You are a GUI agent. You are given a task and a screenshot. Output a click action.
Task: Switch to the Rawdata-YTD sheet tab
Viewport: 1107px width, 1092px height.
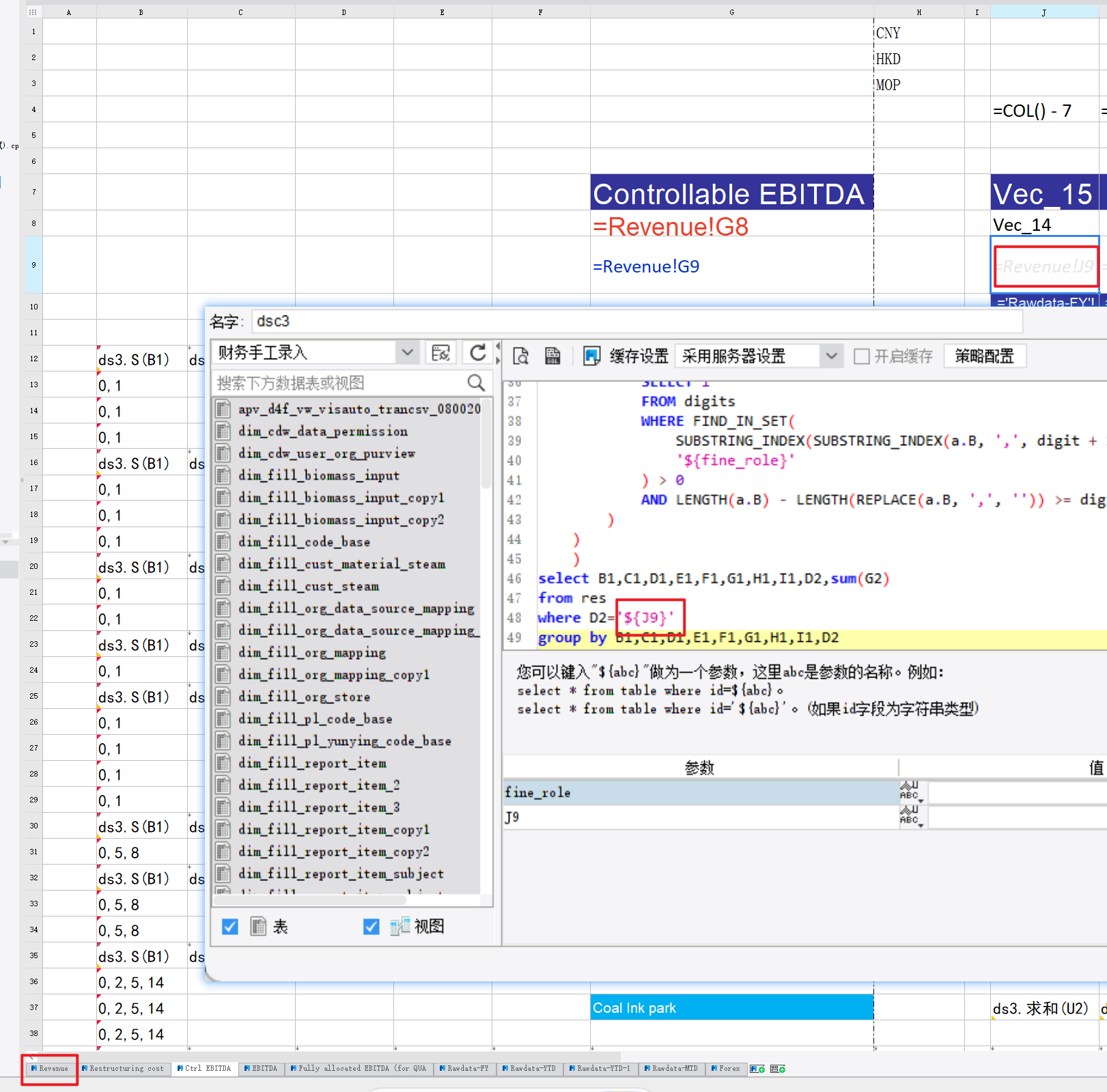529,1069
